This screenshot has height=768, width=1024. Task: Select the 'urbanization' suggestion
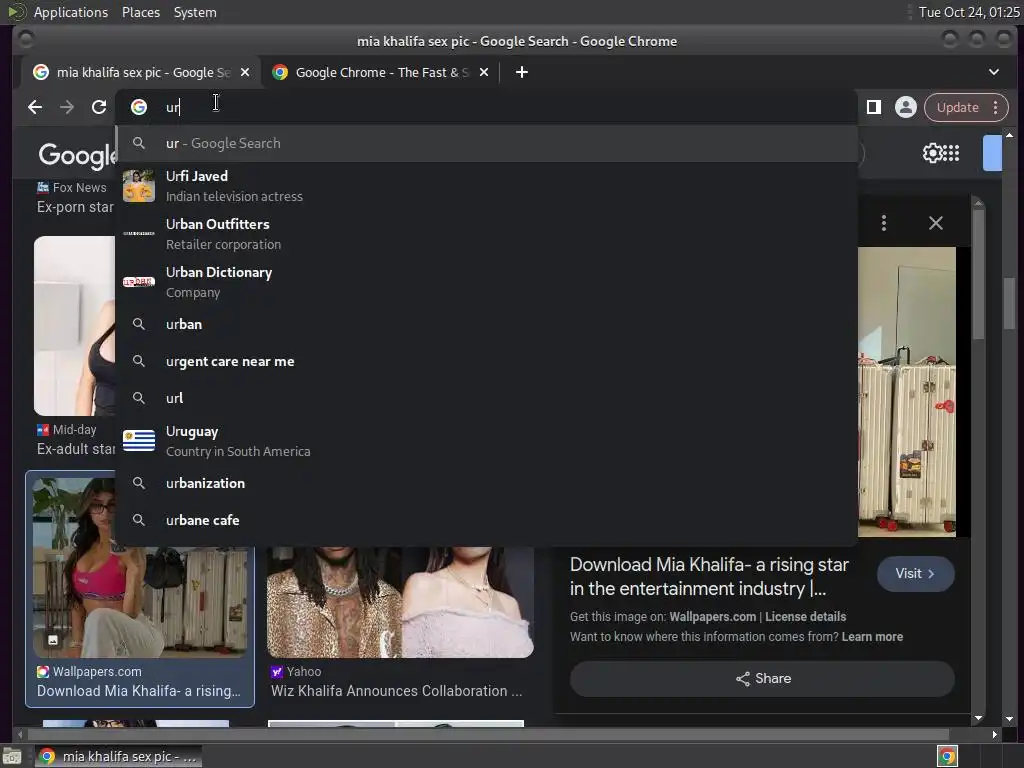(486, 483)
